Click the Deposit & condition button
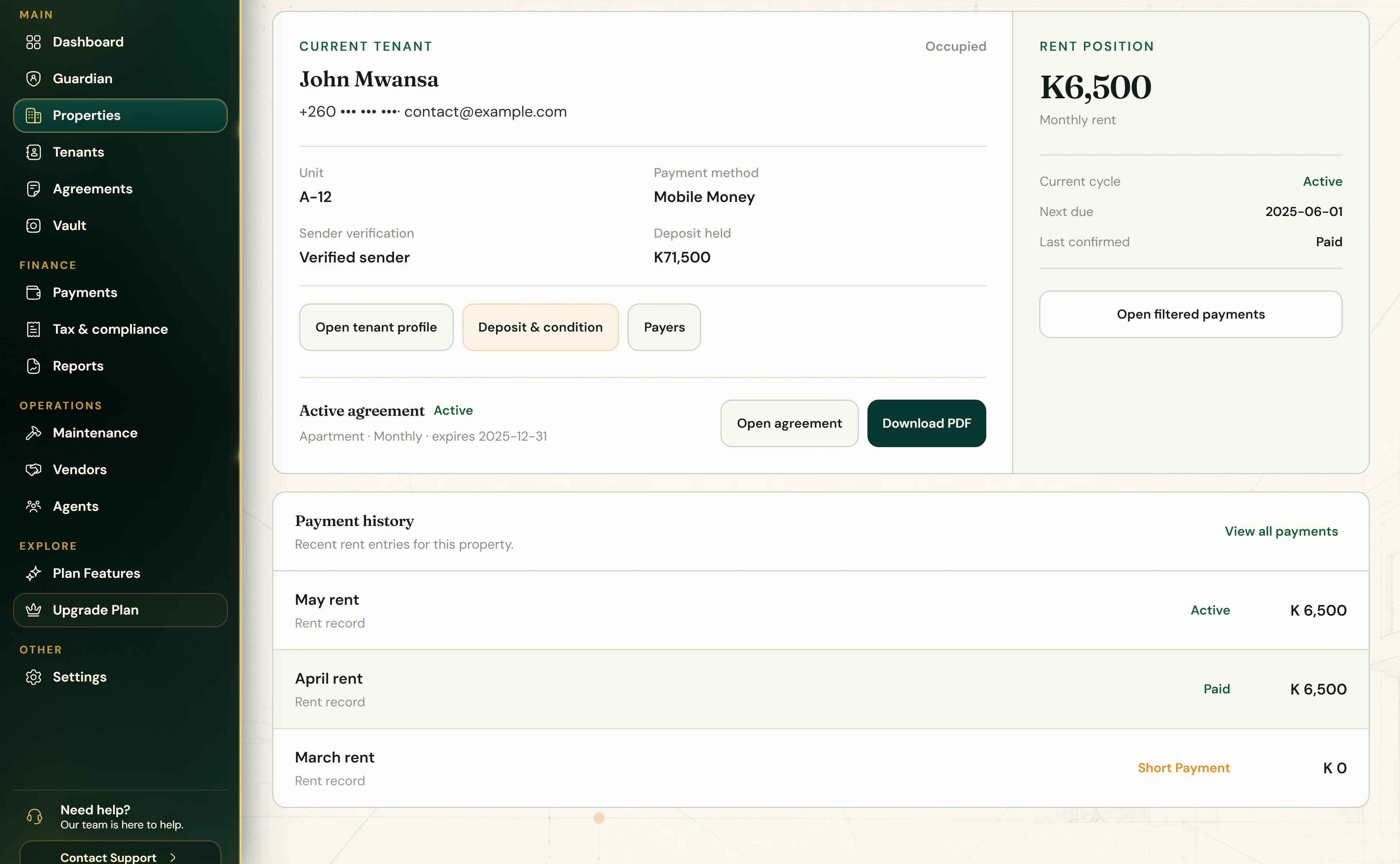Image resolution: width=1400 pixels, height=864 pixels. click(540, 327)
